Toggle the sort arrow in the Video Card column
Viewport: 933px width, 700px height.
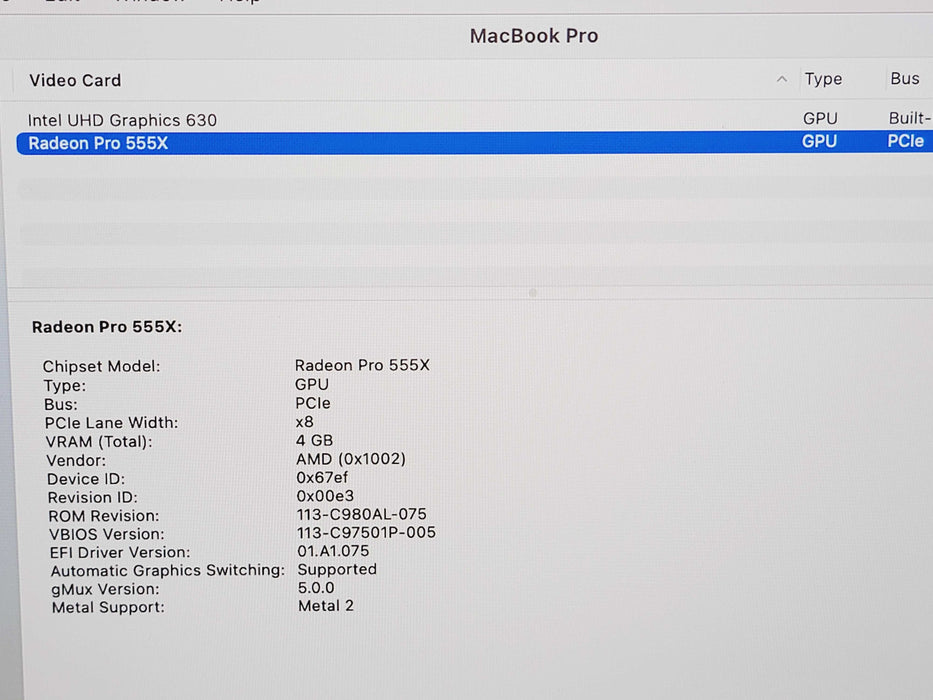coord(782,79)
